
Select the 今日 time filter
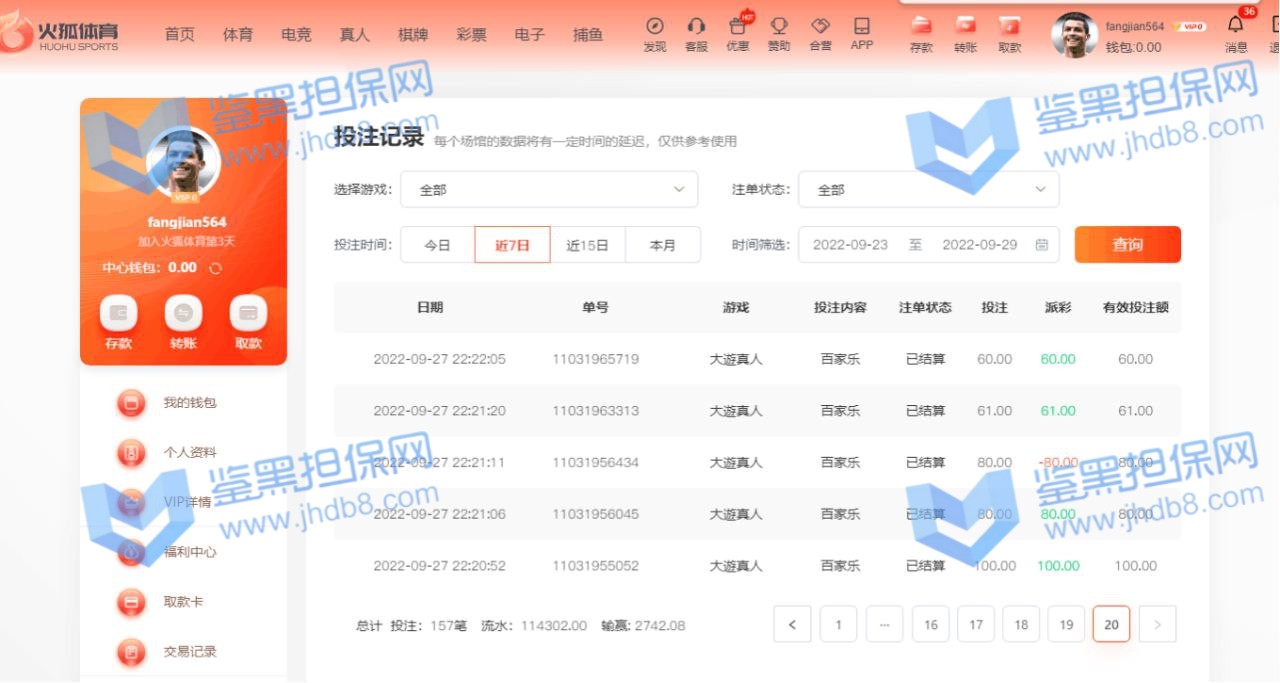tap(437, 245)
